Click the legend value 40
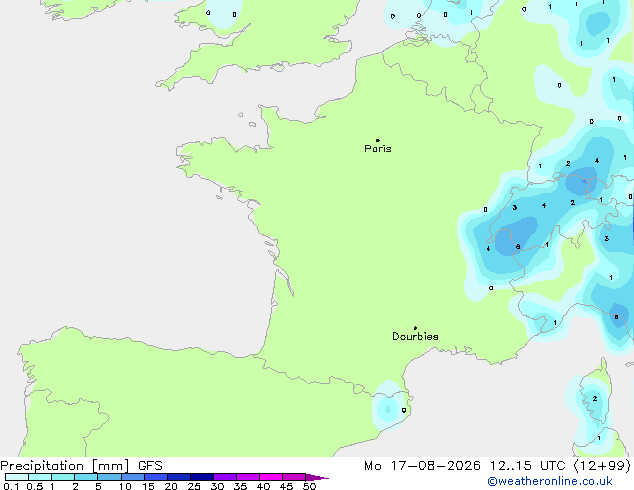Screen dimensions: 634x490 (x=263, y=486)
